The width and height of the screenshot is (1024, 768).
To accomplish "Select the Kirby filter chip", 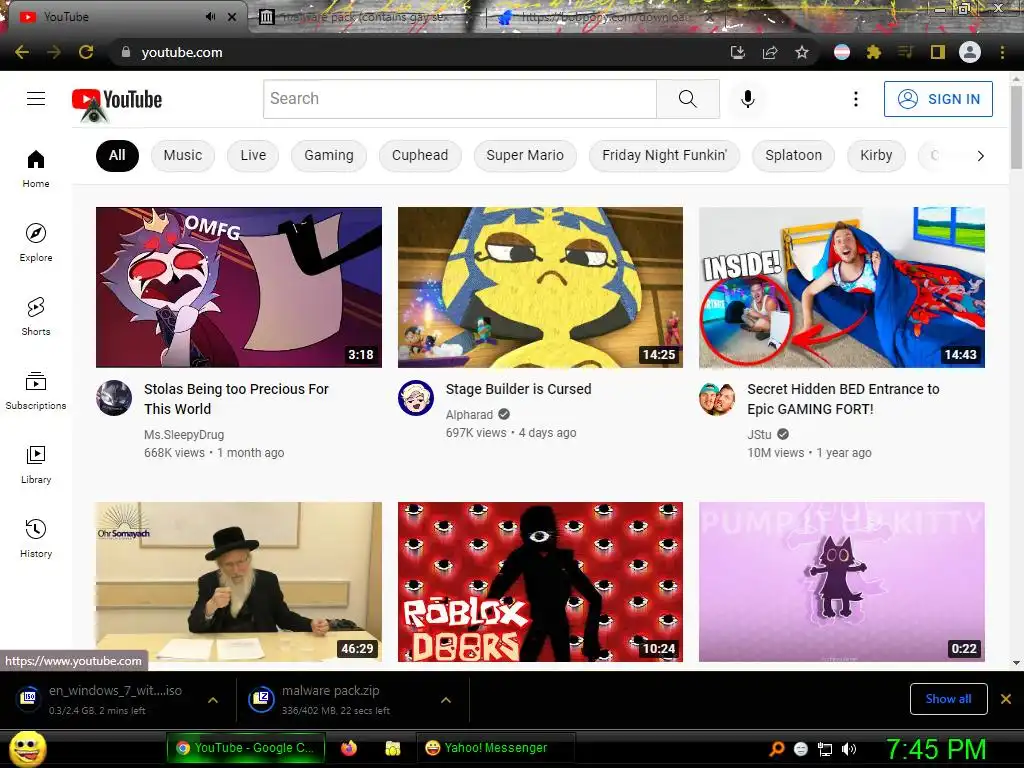I will [x=876, y=155].
